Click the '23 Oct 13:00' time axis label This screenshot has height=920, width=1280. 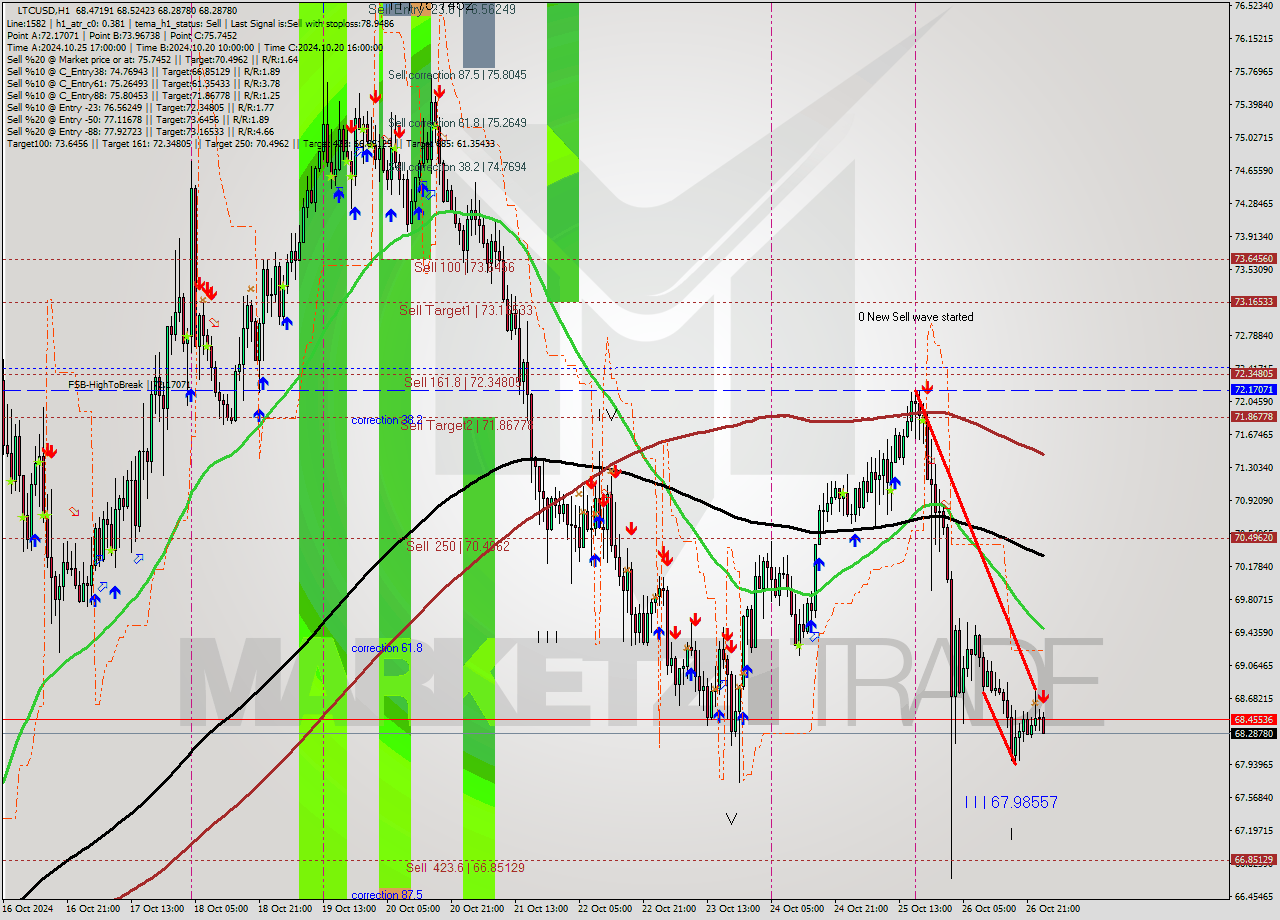(733, 909)
